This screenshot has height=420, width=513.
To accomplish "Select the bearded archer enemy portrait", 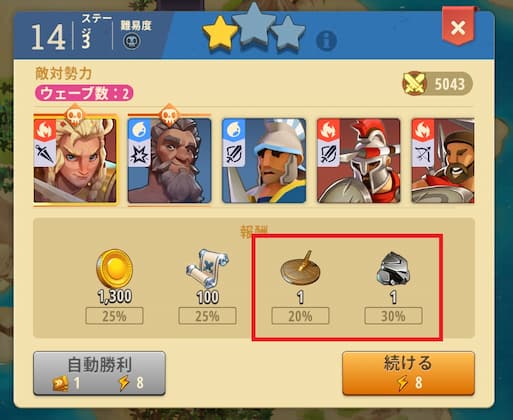I will 443,161.
